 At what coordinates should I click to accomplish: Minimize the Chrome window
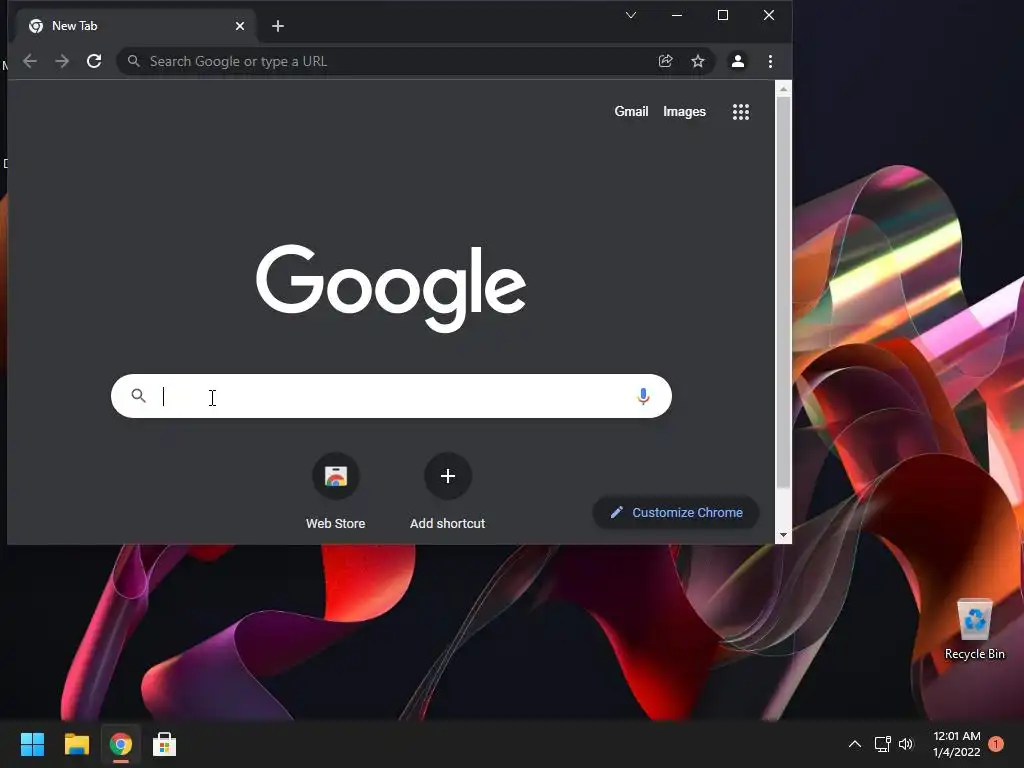[677, 15]
